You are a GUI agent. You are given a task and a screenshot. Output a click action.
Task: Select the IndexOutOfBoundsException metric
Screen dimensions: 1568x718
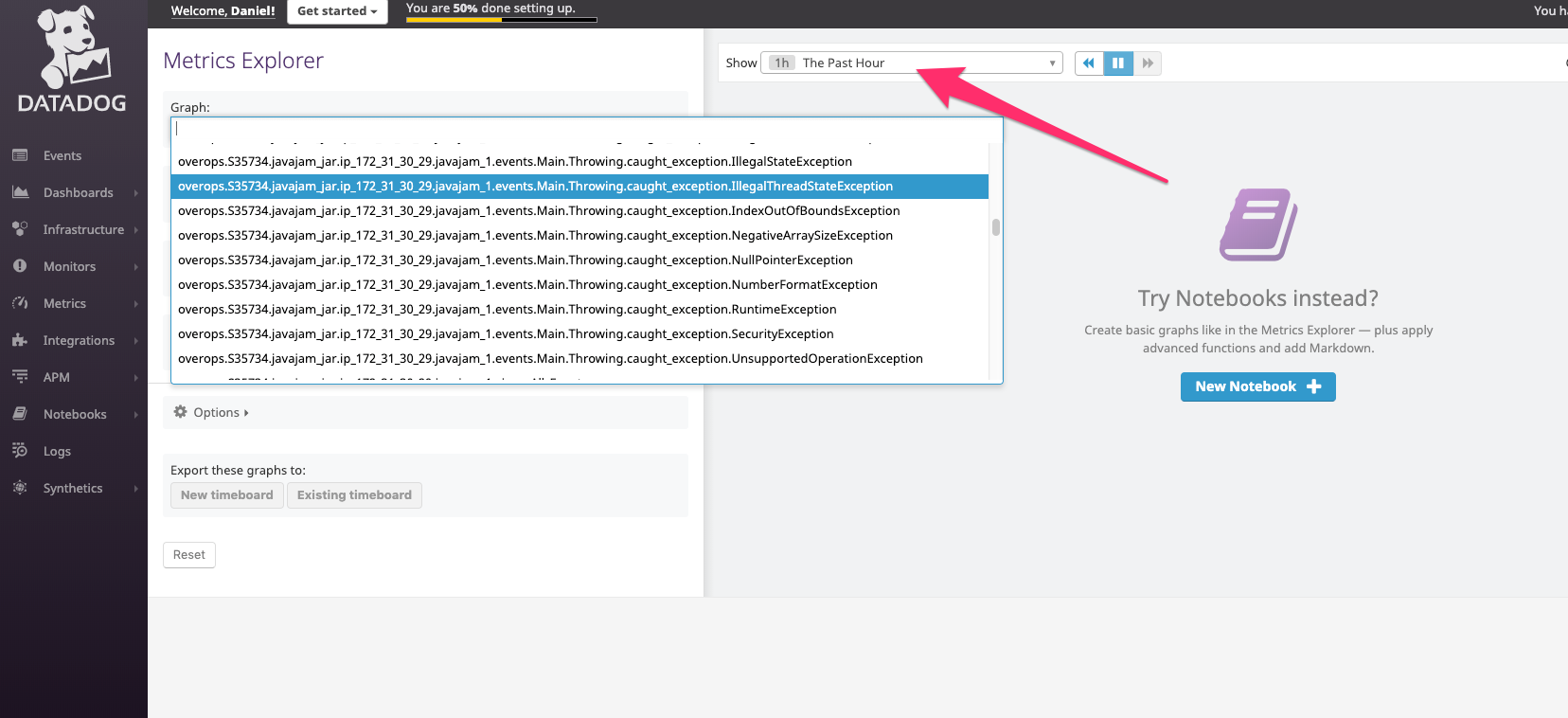(579, 211)
